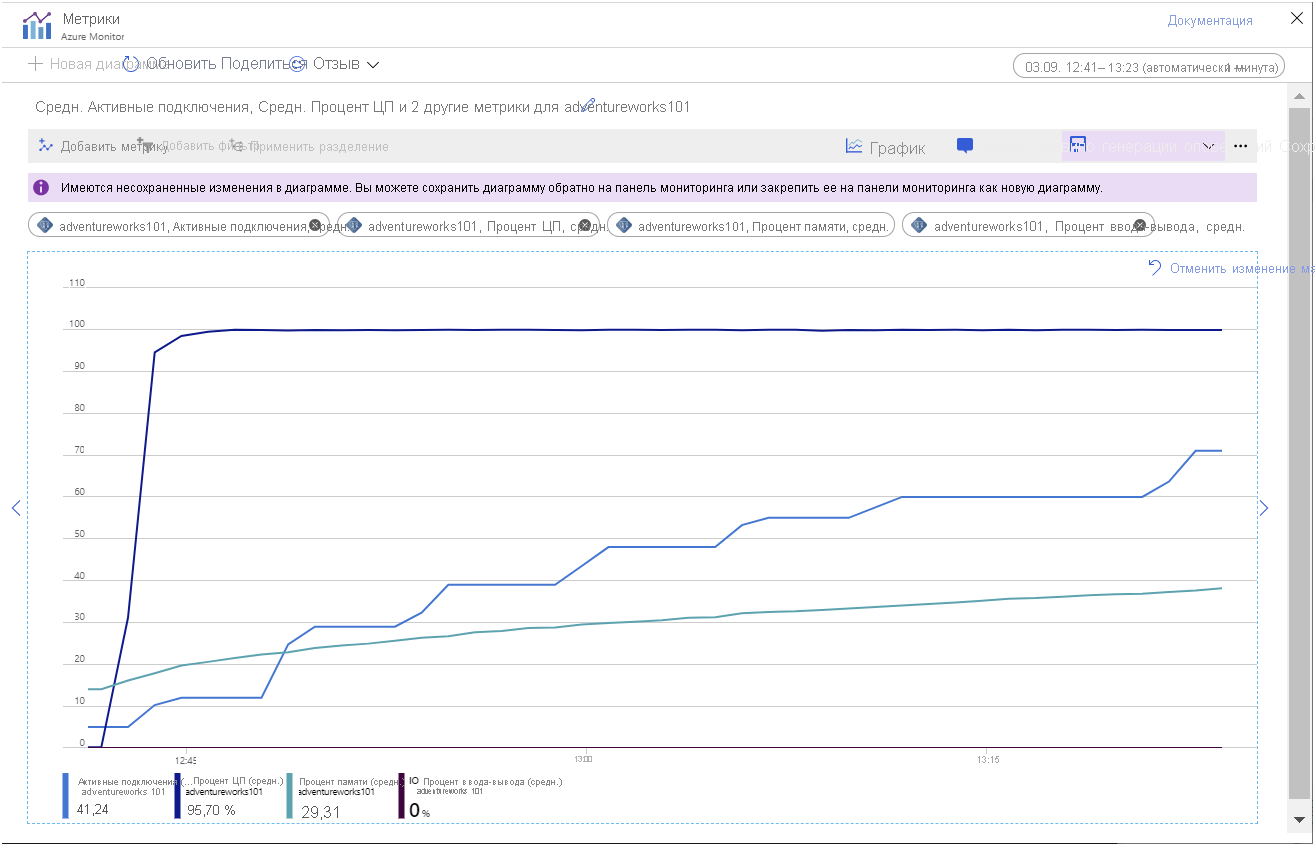This screenshot has width=1315, height=846.
Task: Open the Отзыв feedback smiley menu
Action: (x=297, y=64)
